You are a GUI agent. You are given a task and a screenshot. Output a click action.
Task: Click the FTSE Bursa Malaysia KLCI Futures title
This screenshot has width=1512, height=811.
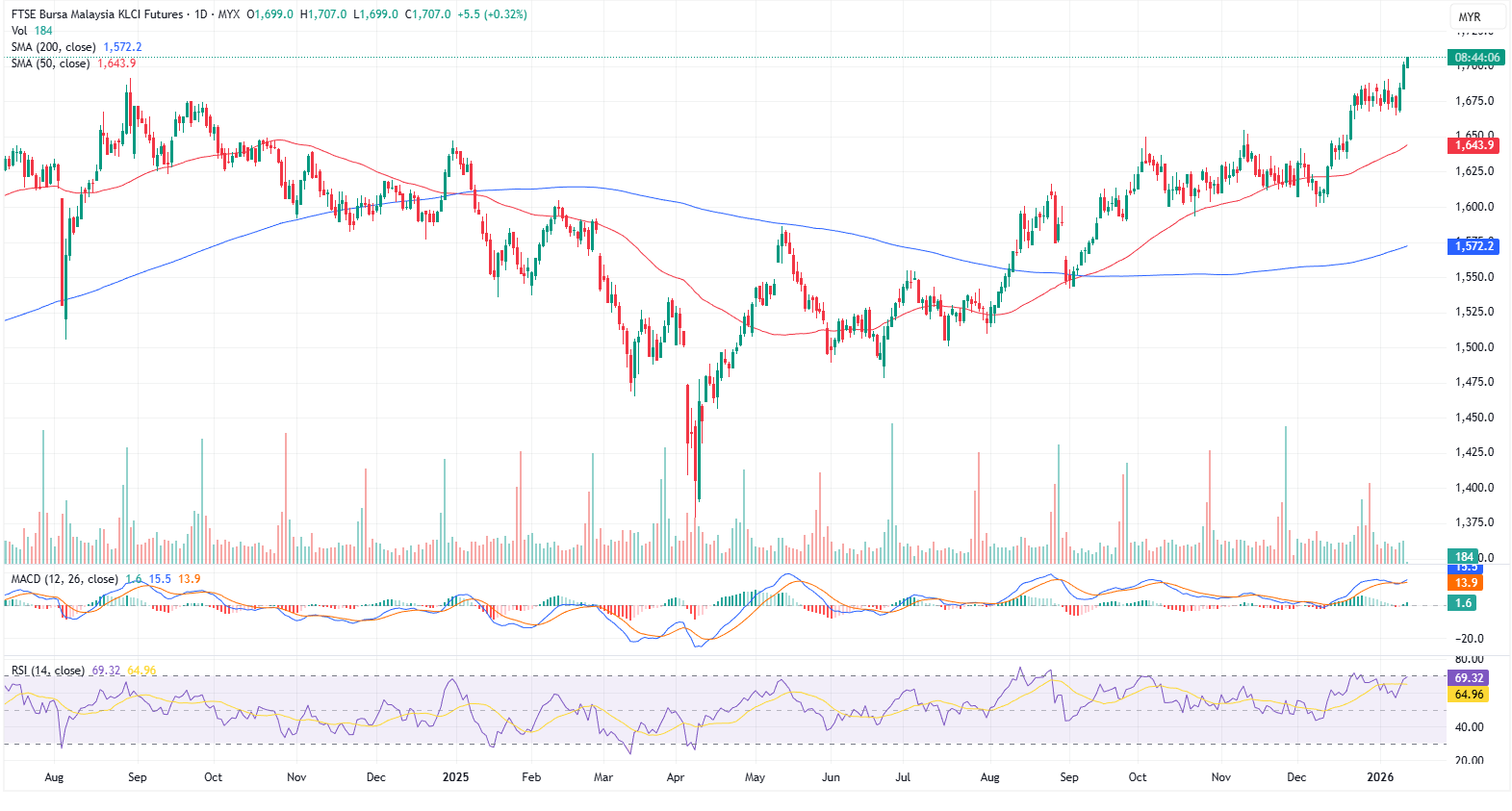coord(96,14)
